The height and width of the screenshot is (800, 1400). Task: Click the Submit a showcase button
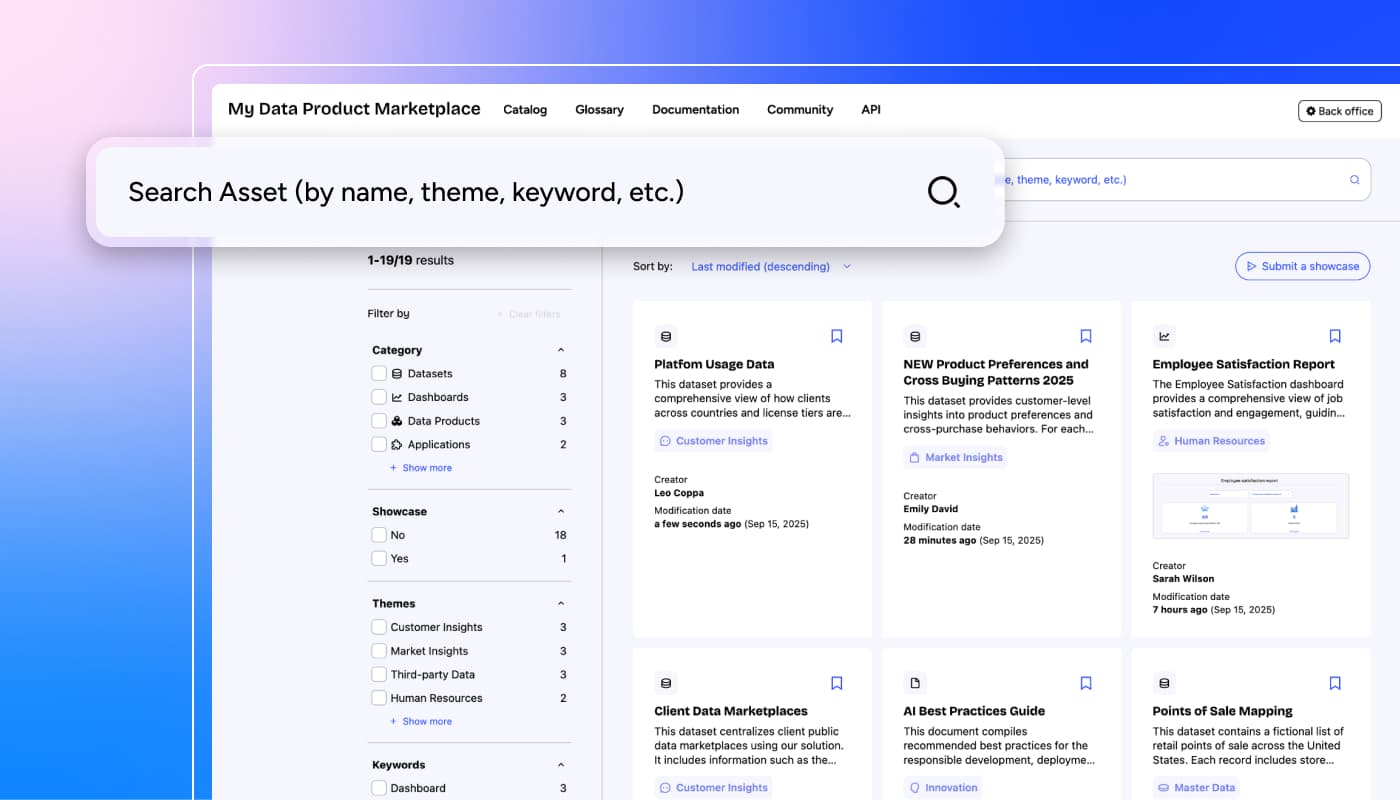click(x=1302, y=266)
